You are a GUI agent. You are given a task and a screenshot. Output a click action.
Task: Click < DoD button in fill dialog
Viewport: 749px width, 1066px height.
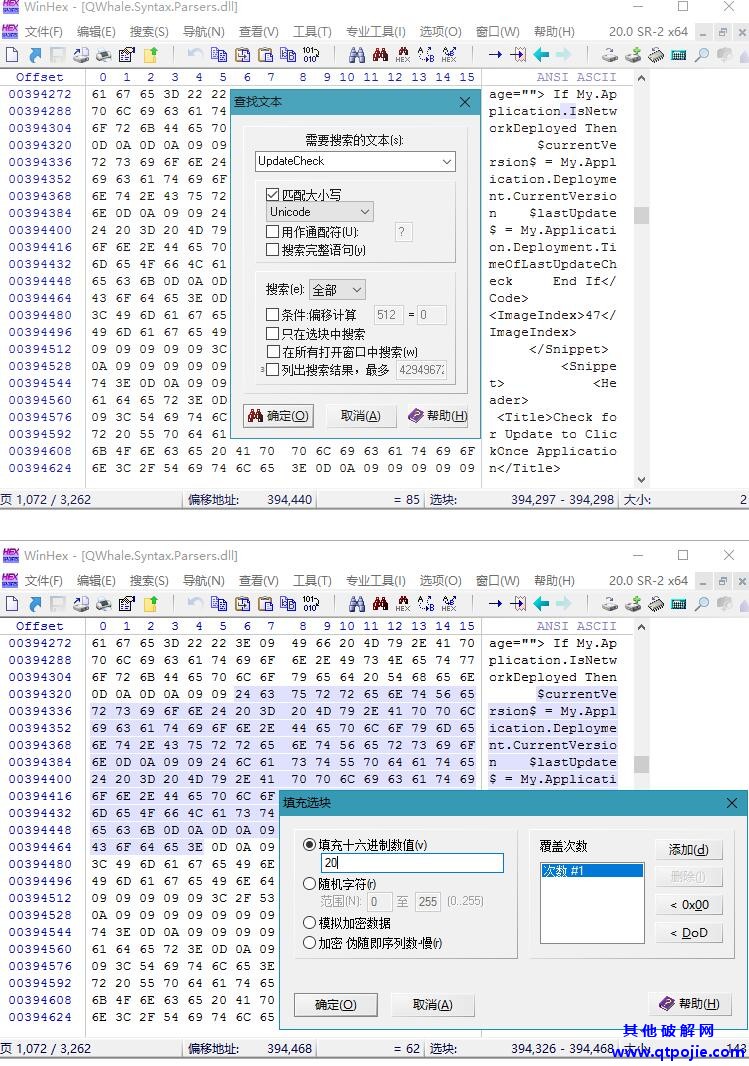point(689,933)
